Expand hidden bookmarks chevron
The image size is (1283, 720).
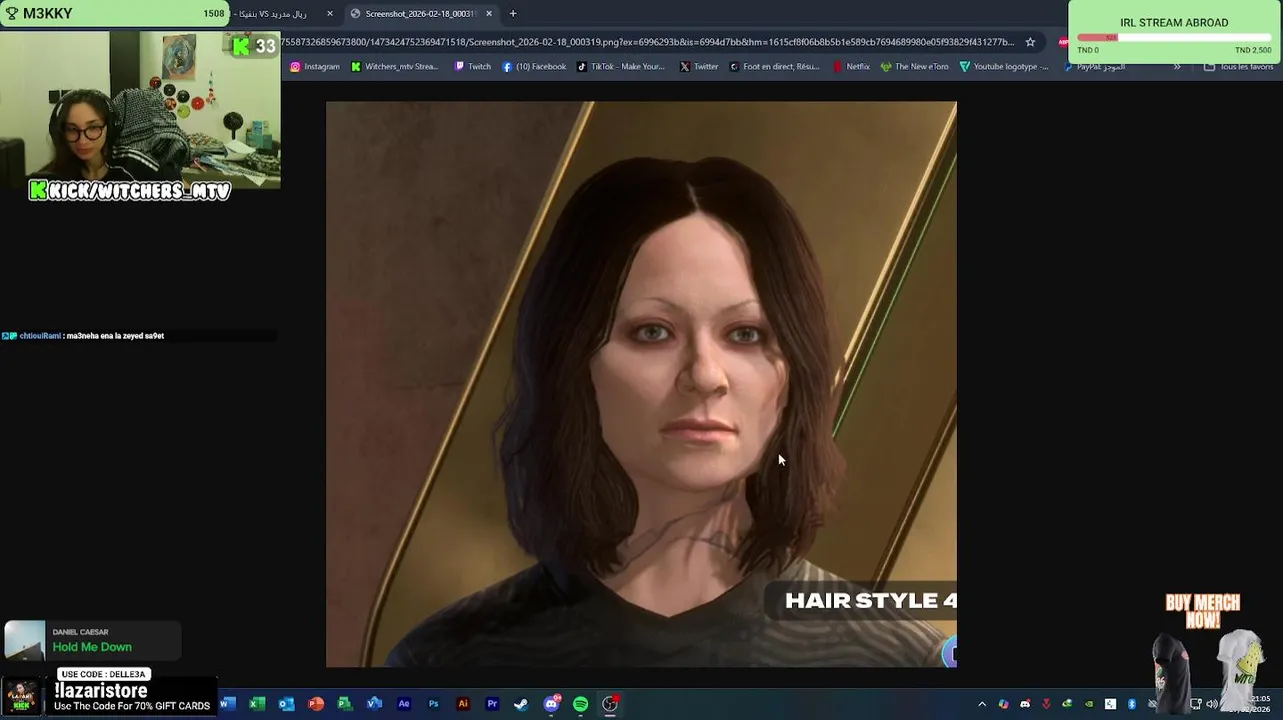pos(1177,67)
